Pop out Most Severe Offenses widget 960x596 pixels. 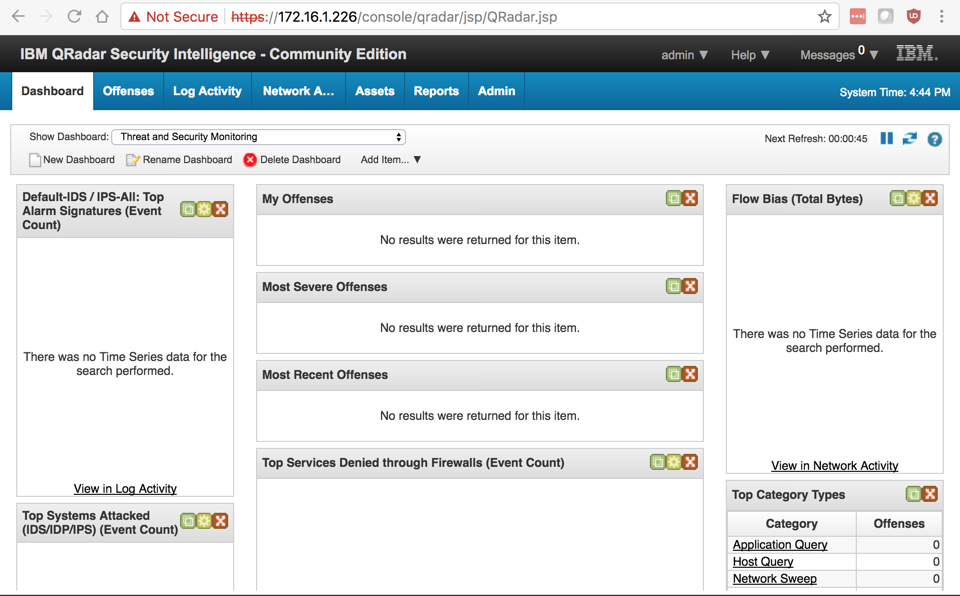(x=673, y=286)
